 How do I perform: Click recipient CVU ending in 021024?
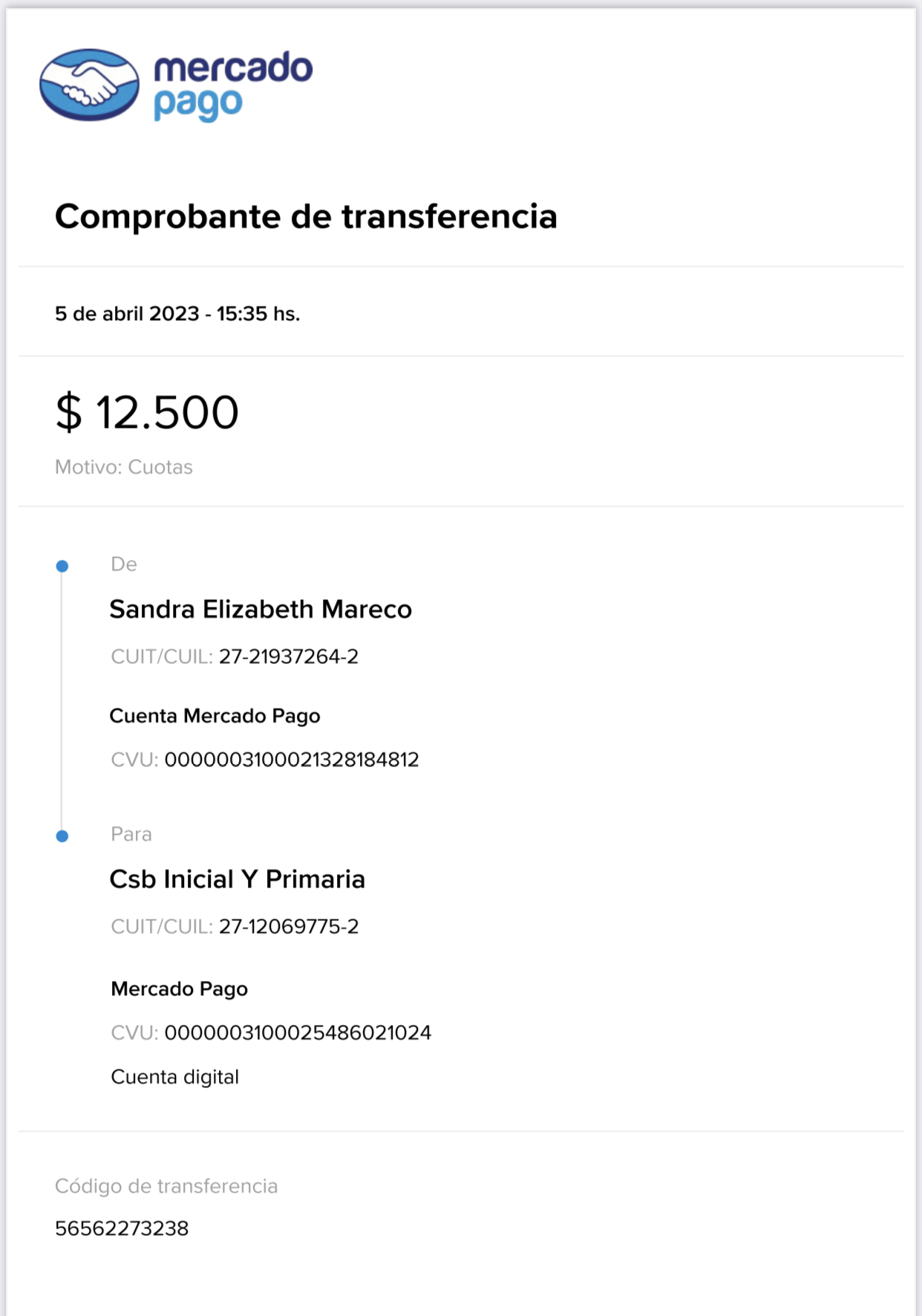click(x=297, y=1033)
